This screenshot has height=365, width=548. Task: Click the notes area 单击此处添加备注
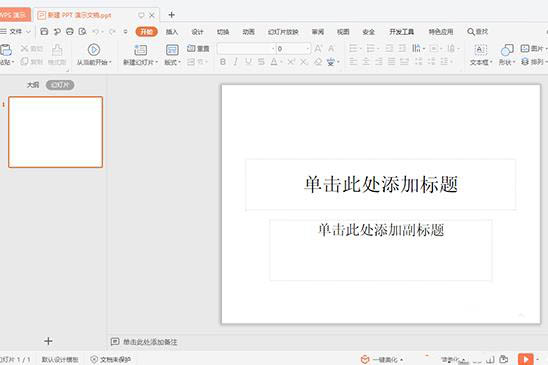(150, 342)
